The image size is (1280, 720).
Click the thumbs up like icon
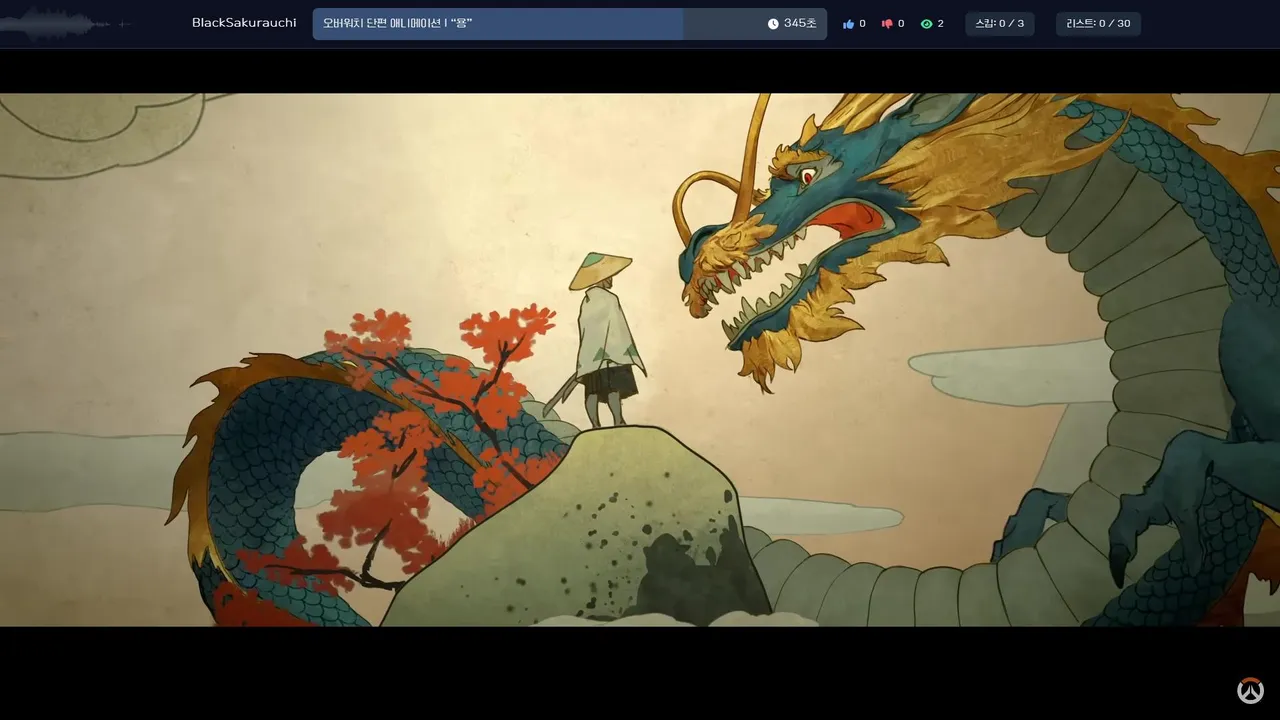[x=849, y=24]
